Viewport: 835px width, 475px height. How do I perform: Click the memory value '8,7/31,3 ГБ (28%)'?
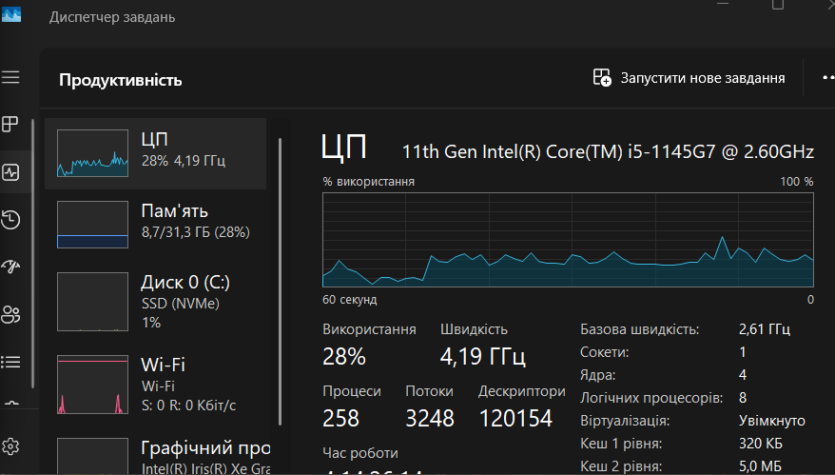[x=195, y=232]
